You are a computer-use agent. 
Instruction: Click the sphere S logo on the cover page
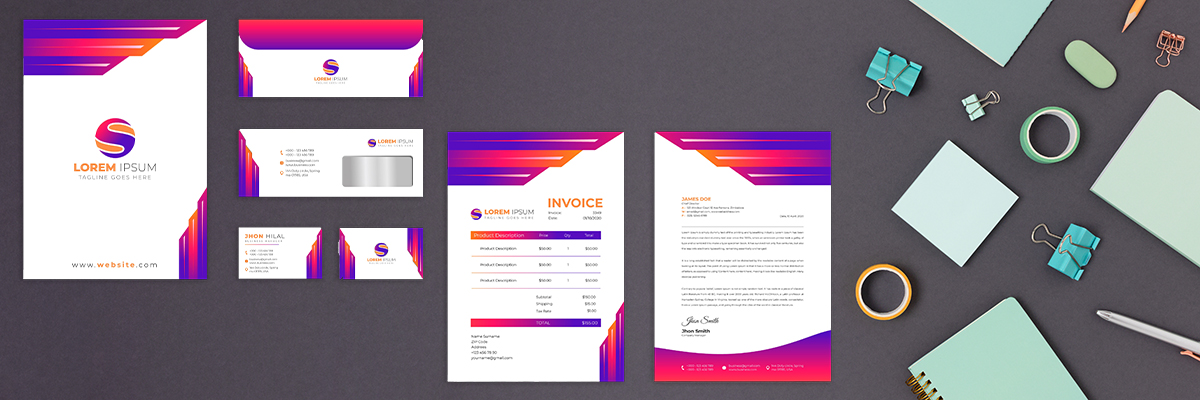click(x=114, y=137)
